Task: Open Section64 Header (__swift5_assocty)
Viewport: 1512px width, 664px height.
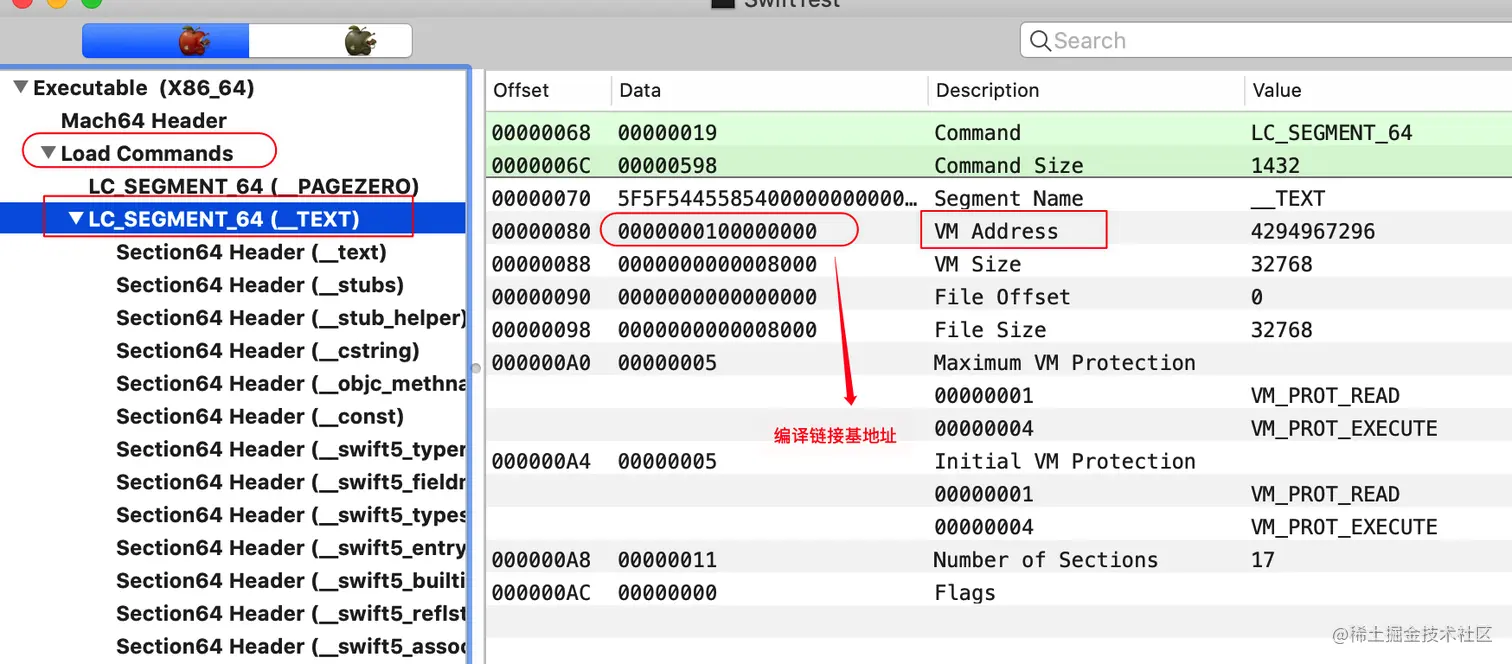Action: 291,647
